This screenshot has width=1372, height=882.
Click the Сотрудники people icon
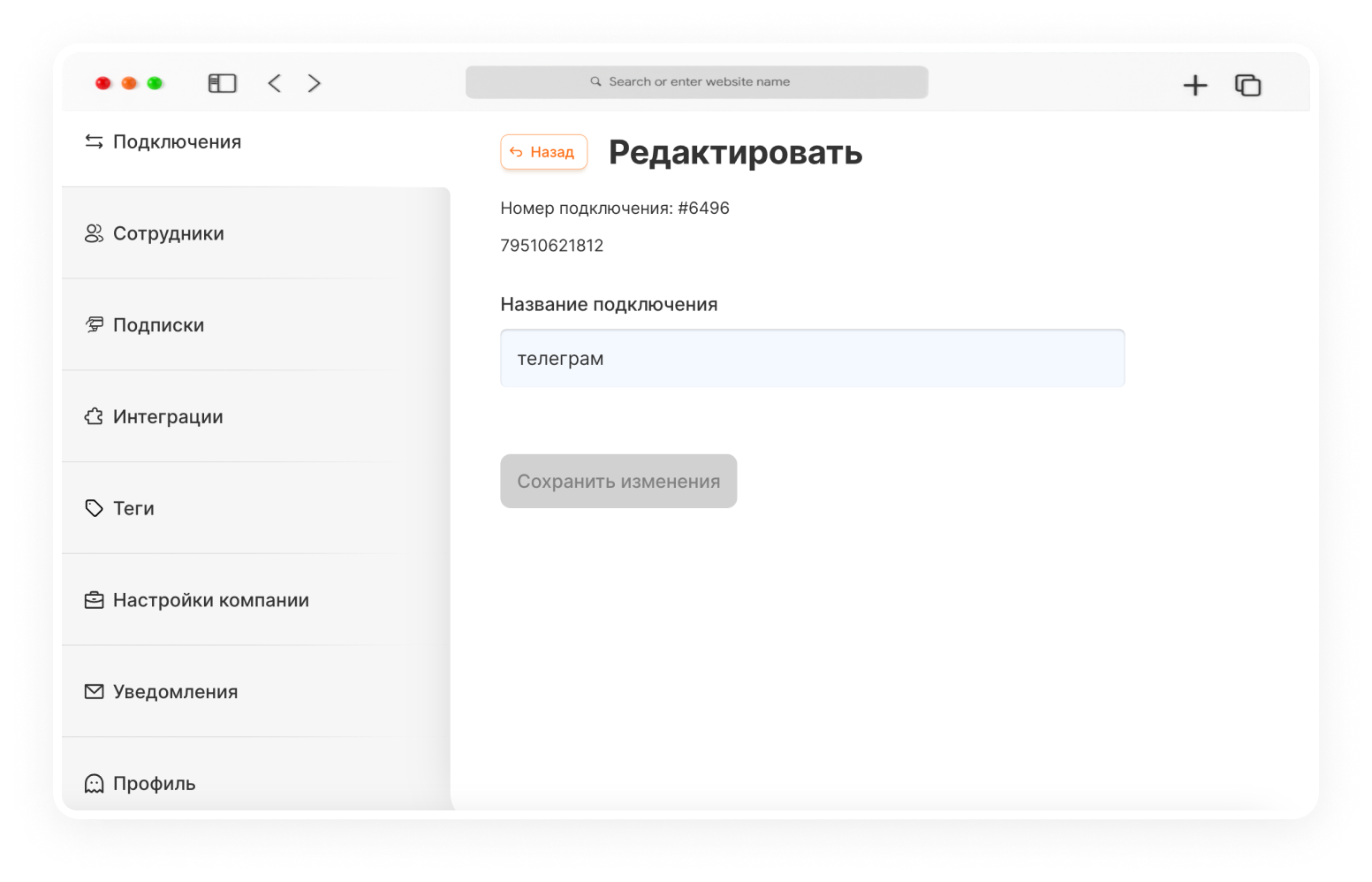click(94, 233)
